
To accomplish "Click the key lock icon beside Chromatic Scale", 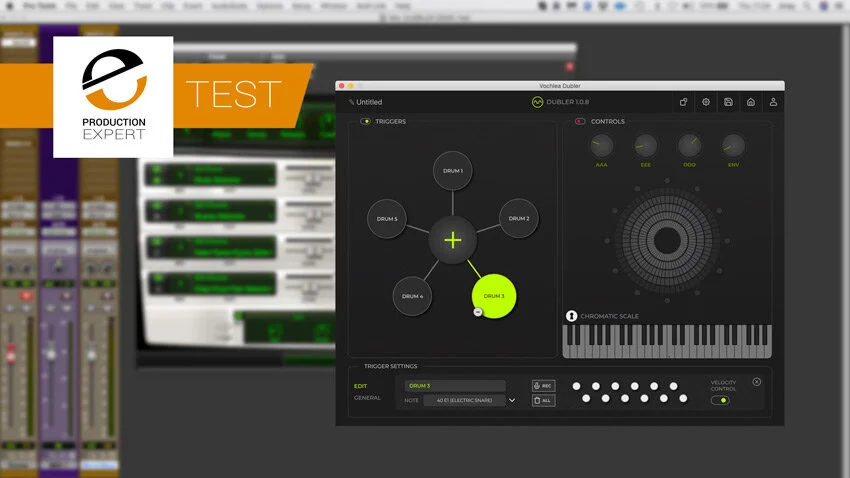I will coord(571,316).
